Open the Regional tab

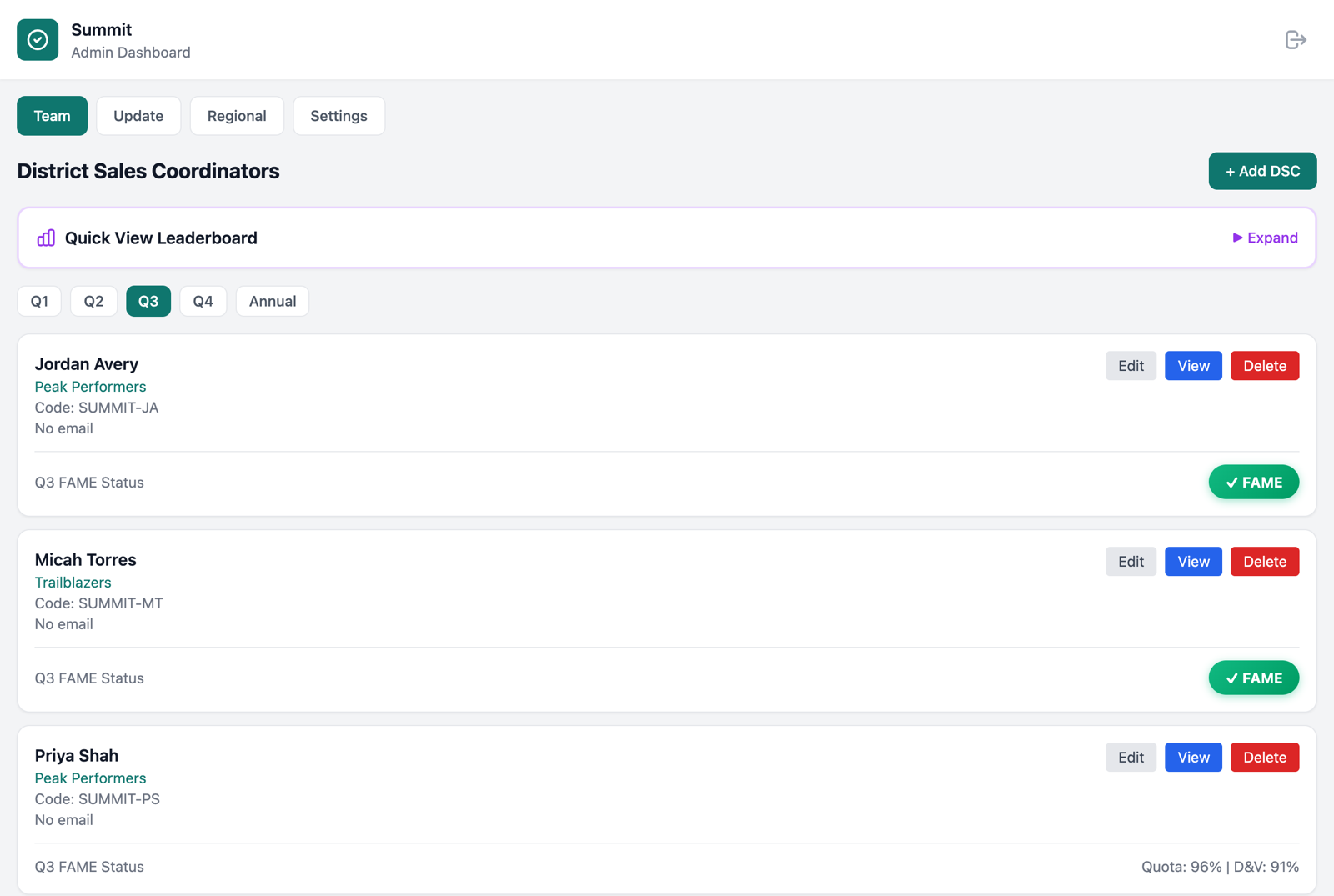[x=237, y=116]
